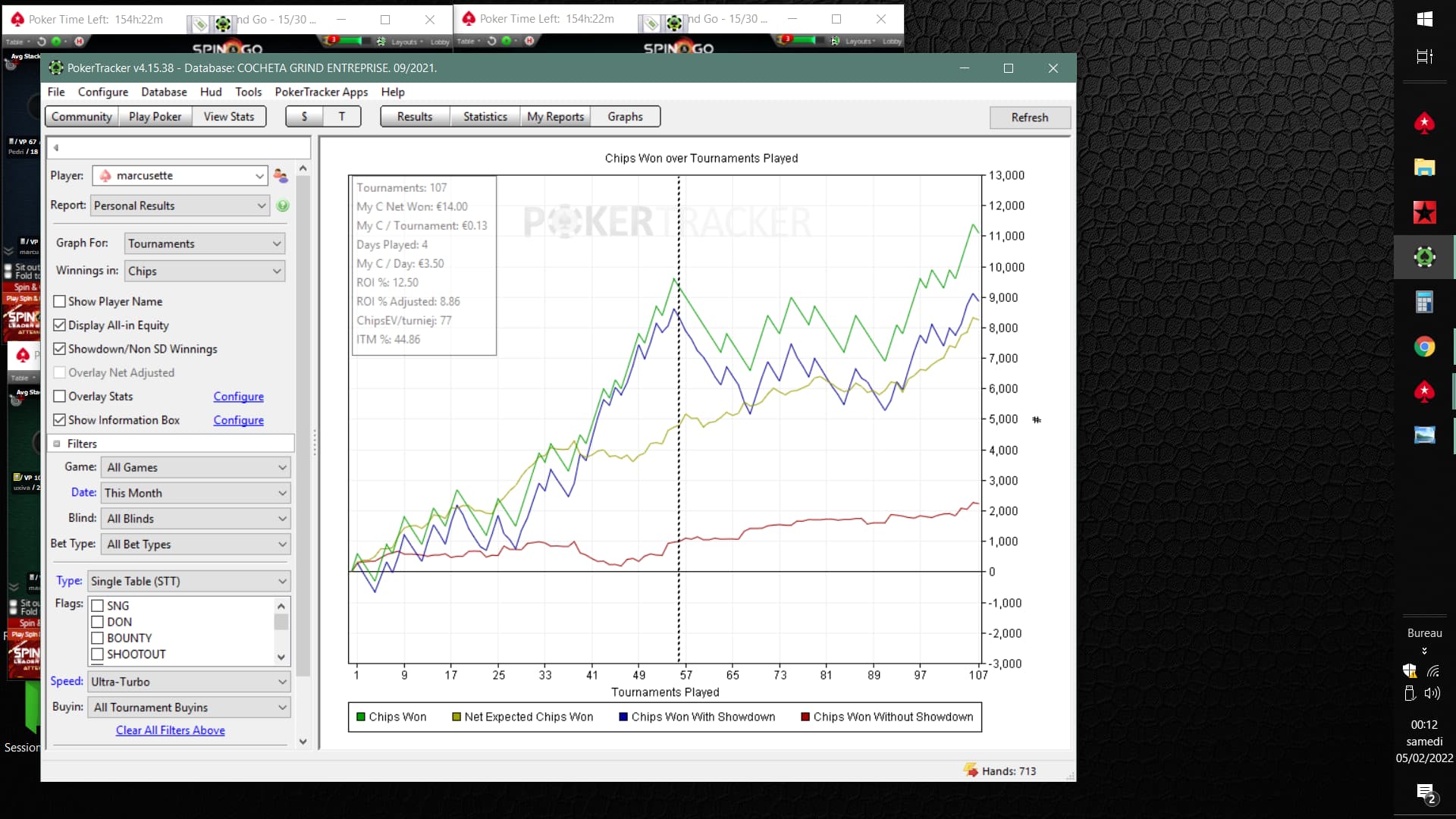
Task: Open the Hud menu
Action: click(x=211, y=92)
